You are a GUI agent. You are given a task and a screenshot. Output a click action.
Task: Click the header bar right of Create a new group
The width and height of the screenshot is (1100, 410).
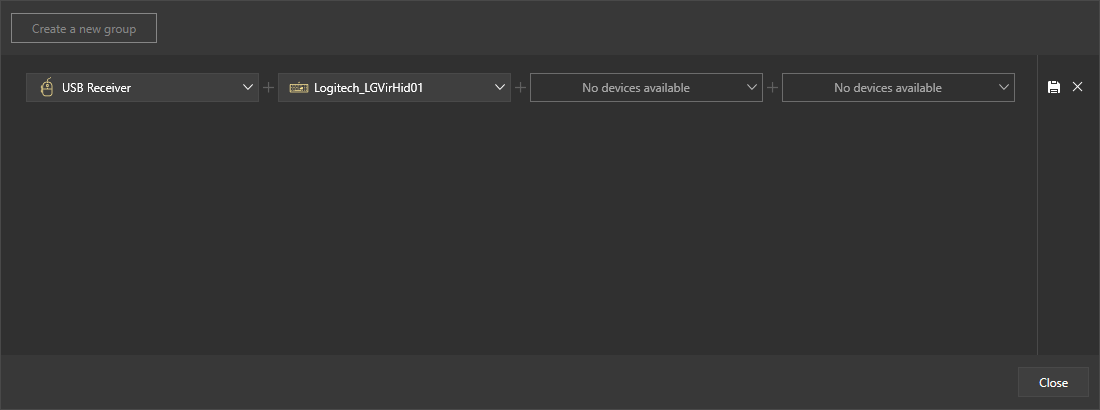pyautogui.click(x=600, y=28)
